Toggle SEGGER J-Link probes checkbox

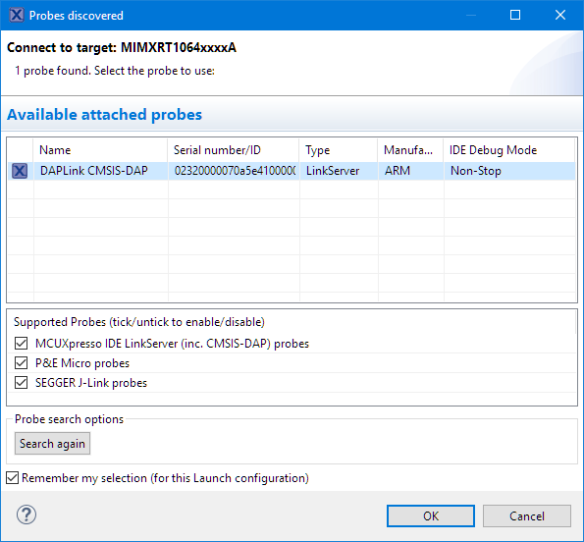21,383
